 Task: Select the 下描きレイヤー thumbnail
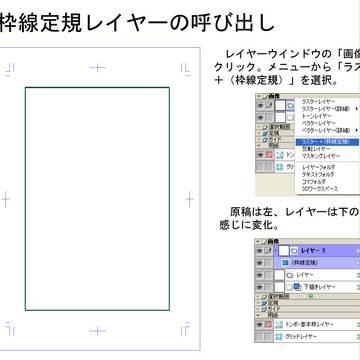[x=280, y=287]
